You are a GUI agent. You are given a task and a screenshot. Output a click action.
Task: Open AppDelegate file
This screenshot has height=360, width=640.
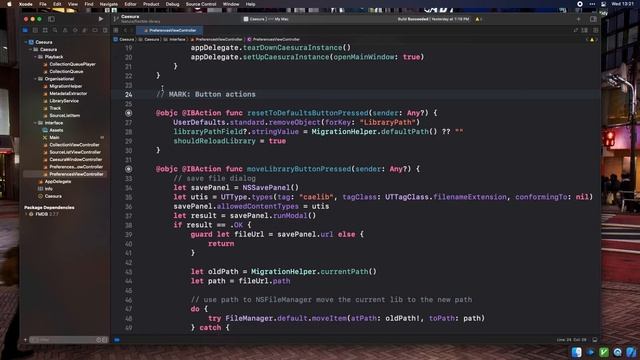(x=58, y=182)
